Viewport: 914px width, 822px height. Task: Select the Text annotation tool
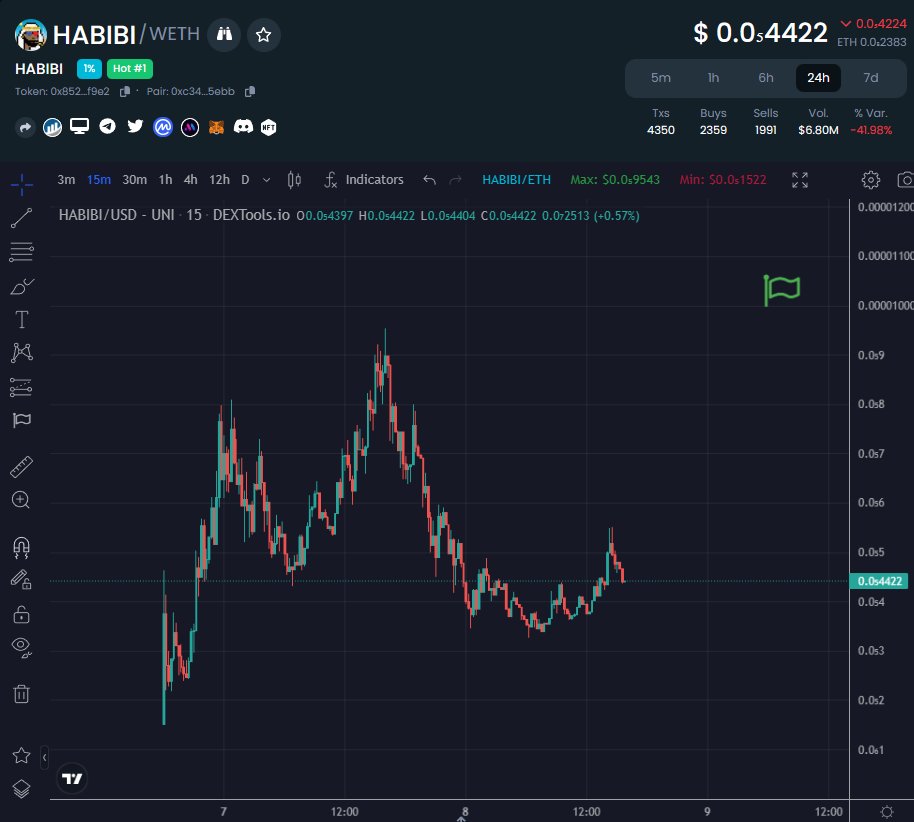click(21, 319)
